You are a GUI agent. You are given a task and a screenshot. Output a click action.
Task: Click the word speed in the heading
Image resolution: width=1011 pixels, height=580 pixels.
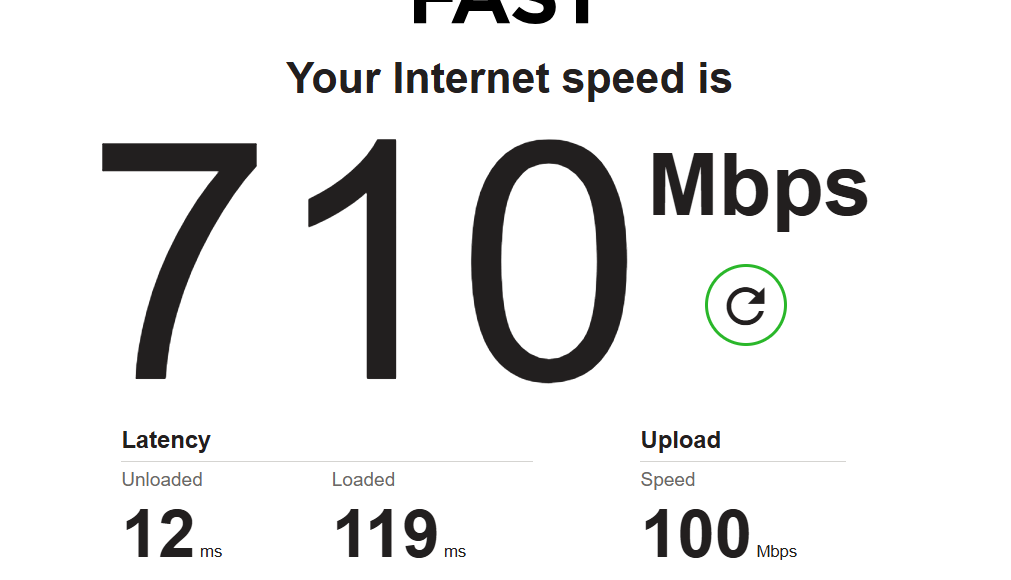click(622, 80)
